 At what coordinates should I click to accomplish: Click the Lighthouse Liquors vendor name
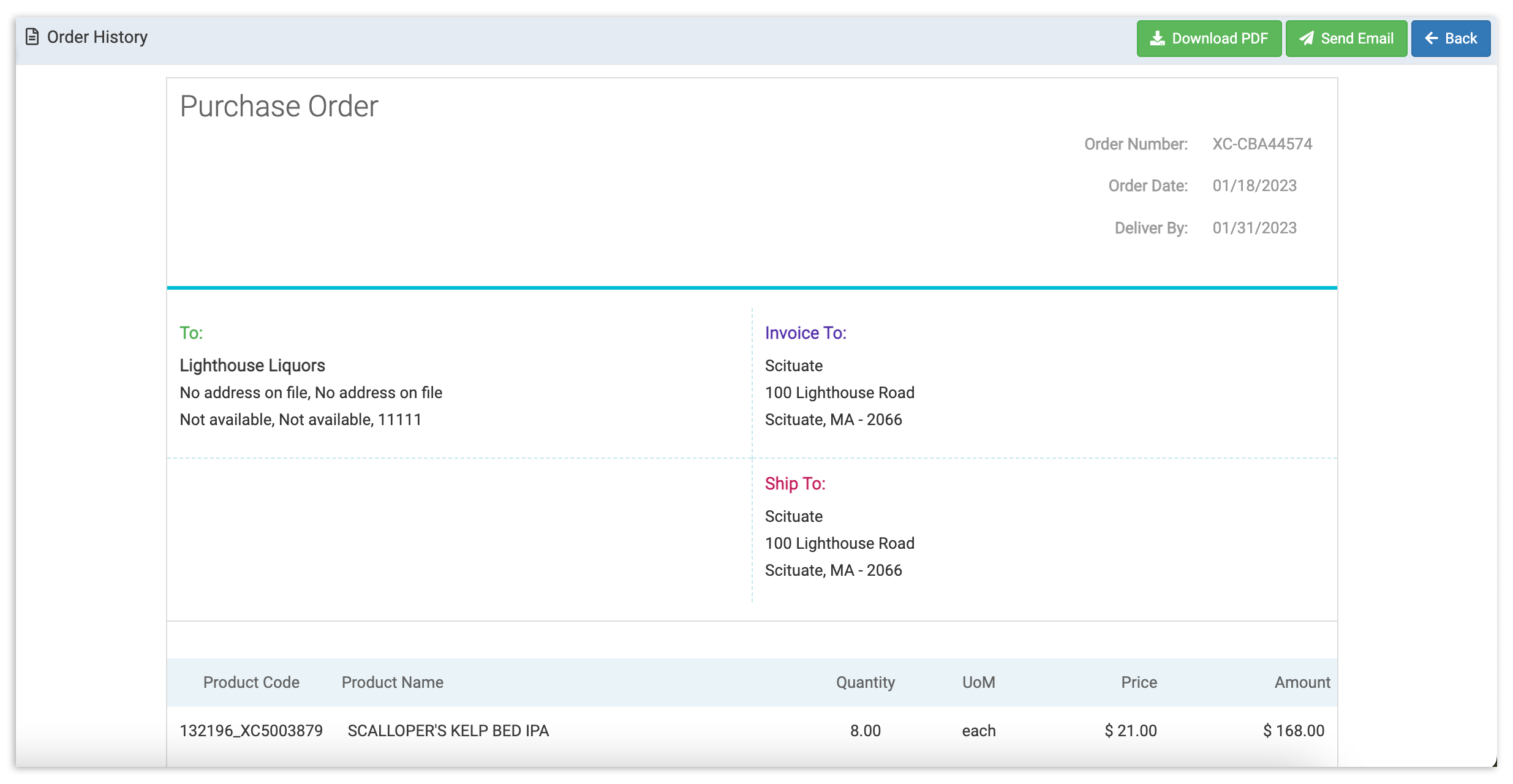click(x=252, y=366)
